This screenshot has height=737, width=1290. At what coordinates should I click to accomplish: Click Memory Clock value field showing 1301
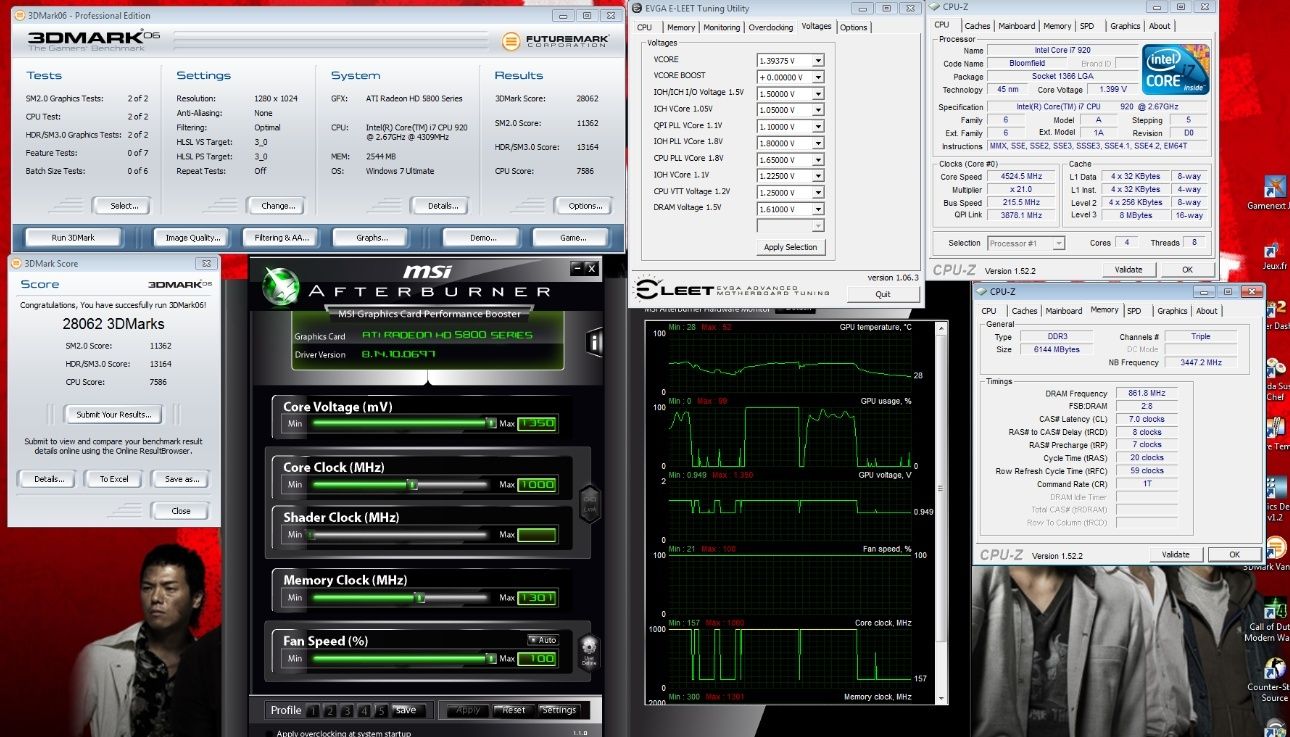[536, 598]
